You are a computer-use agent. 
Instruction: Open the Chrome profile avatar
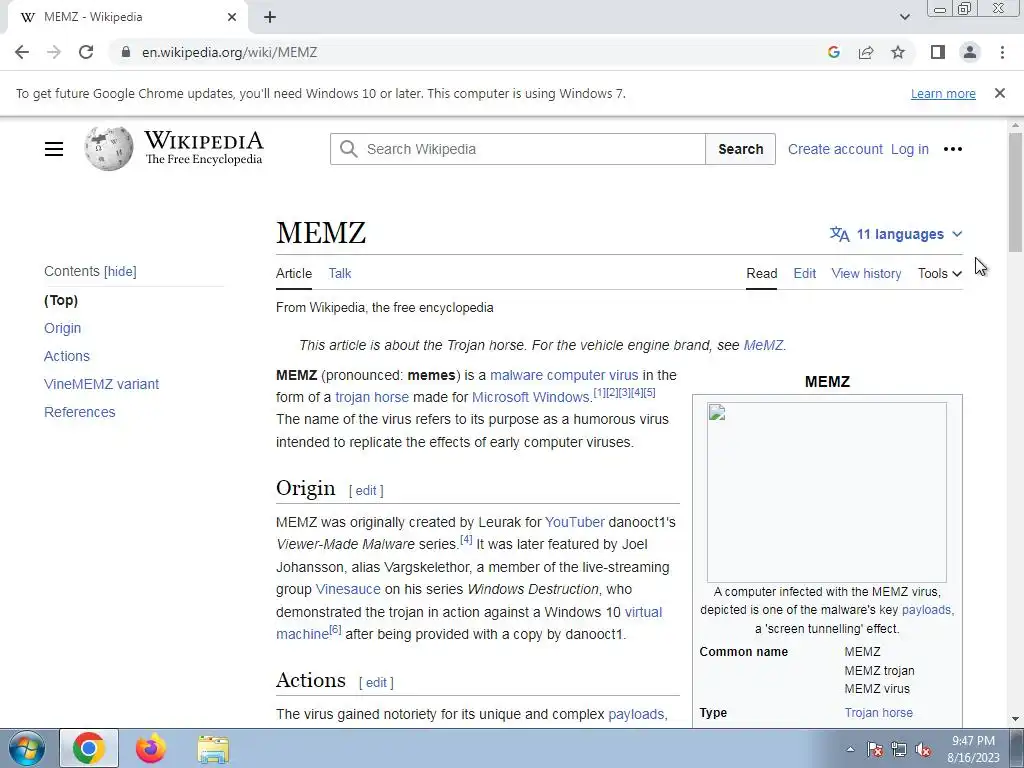(x=970, y=52)
